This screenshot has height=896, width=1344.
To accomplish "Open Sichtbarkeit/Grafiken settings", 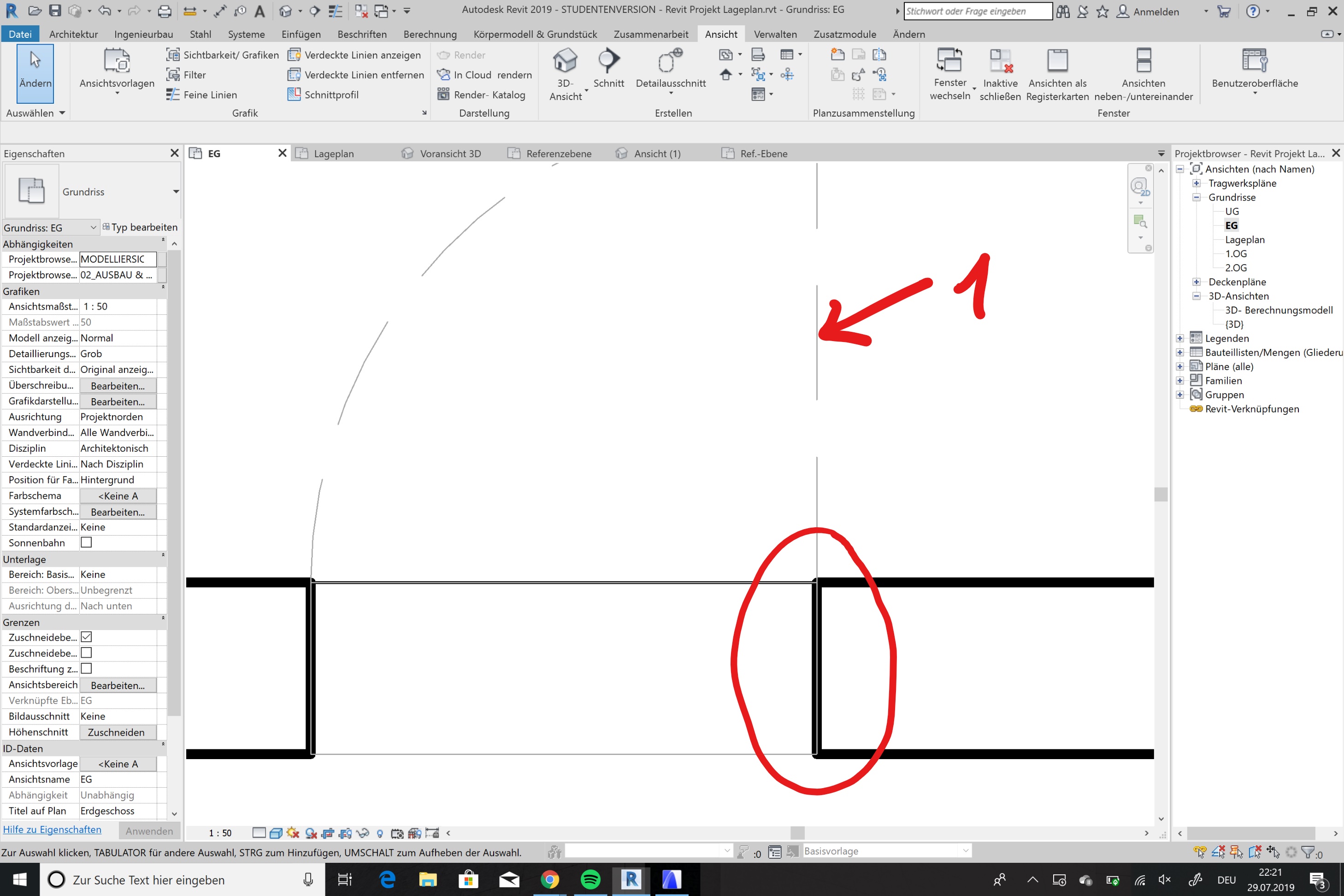I will tap(224, 54).
